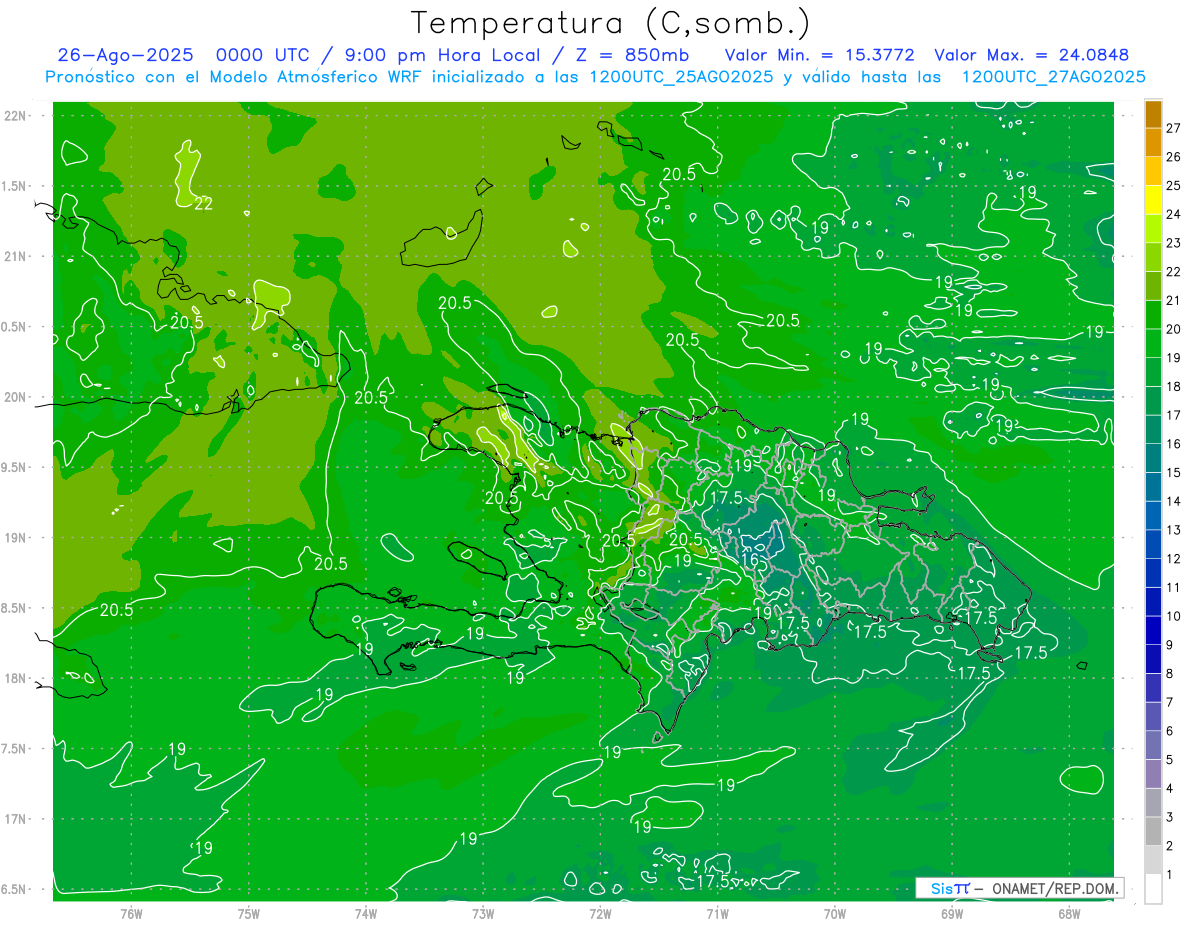
Task: Click color scale label '23'
Action: point(1174,243)
